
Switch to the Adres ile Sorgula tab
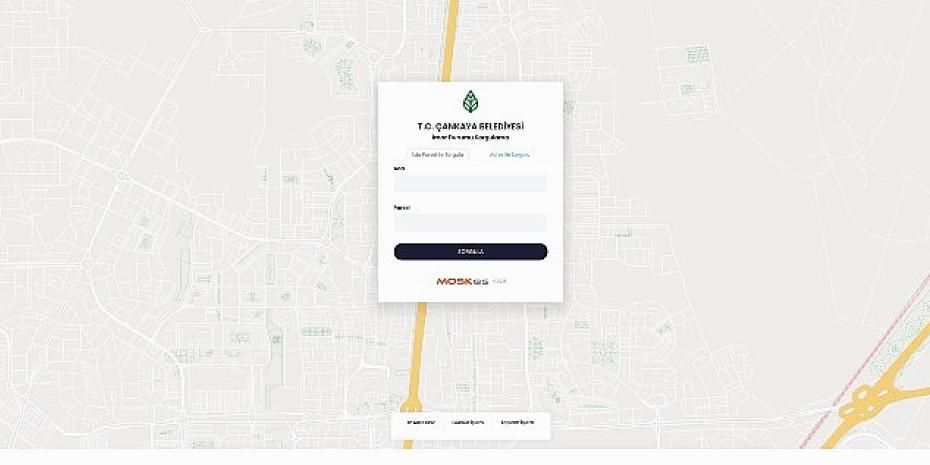click(x=509, y=154)
